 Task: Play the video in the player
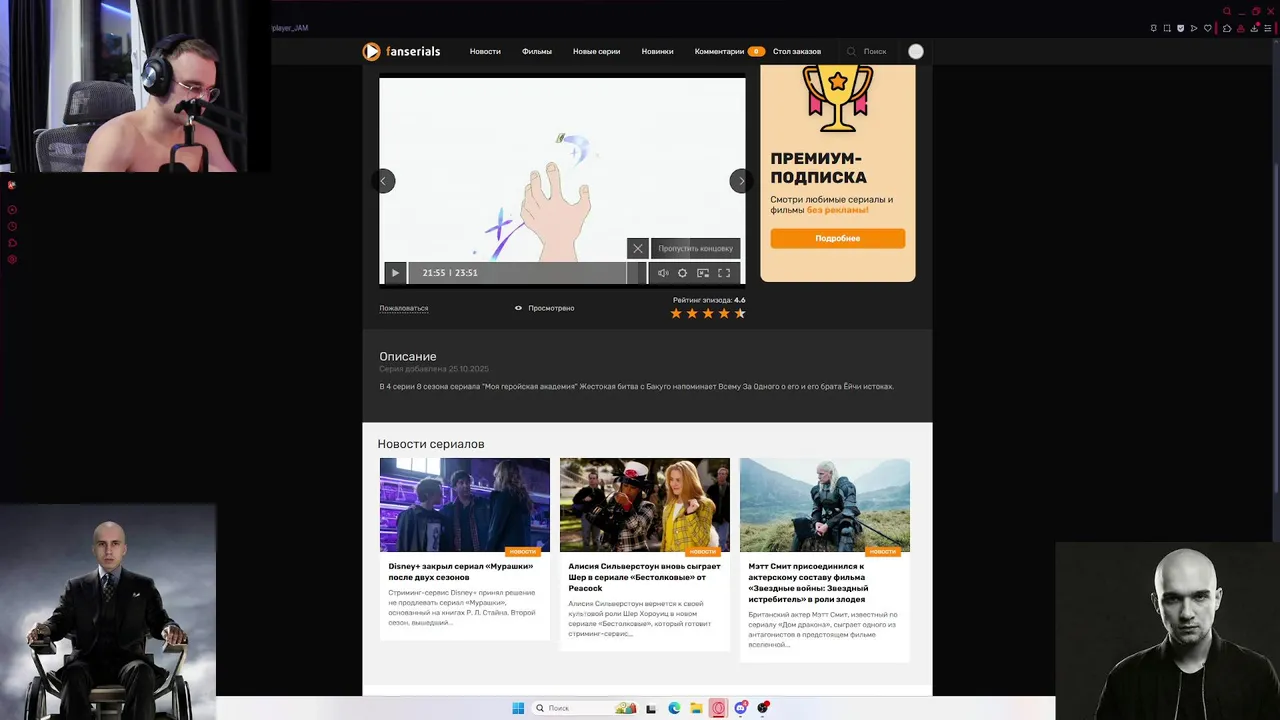[395, 273]
